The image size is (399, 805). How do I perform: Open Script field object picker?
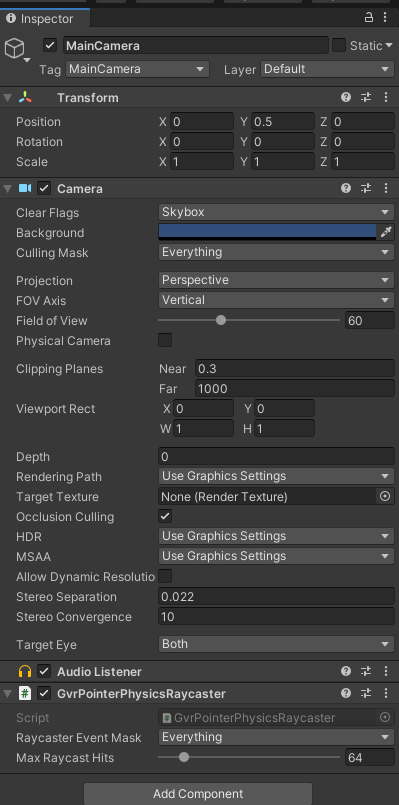click(385, 718)
